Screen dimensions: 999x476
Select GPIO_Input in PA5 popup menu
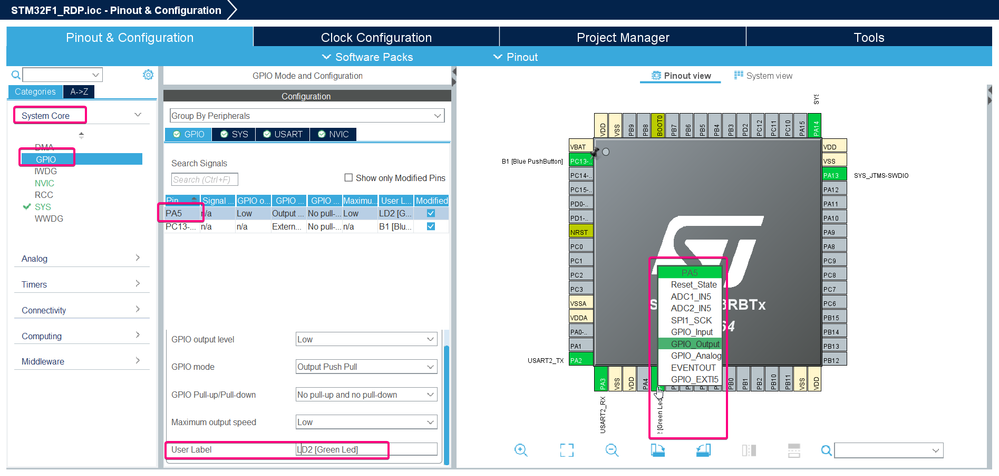tap(691, 332)
